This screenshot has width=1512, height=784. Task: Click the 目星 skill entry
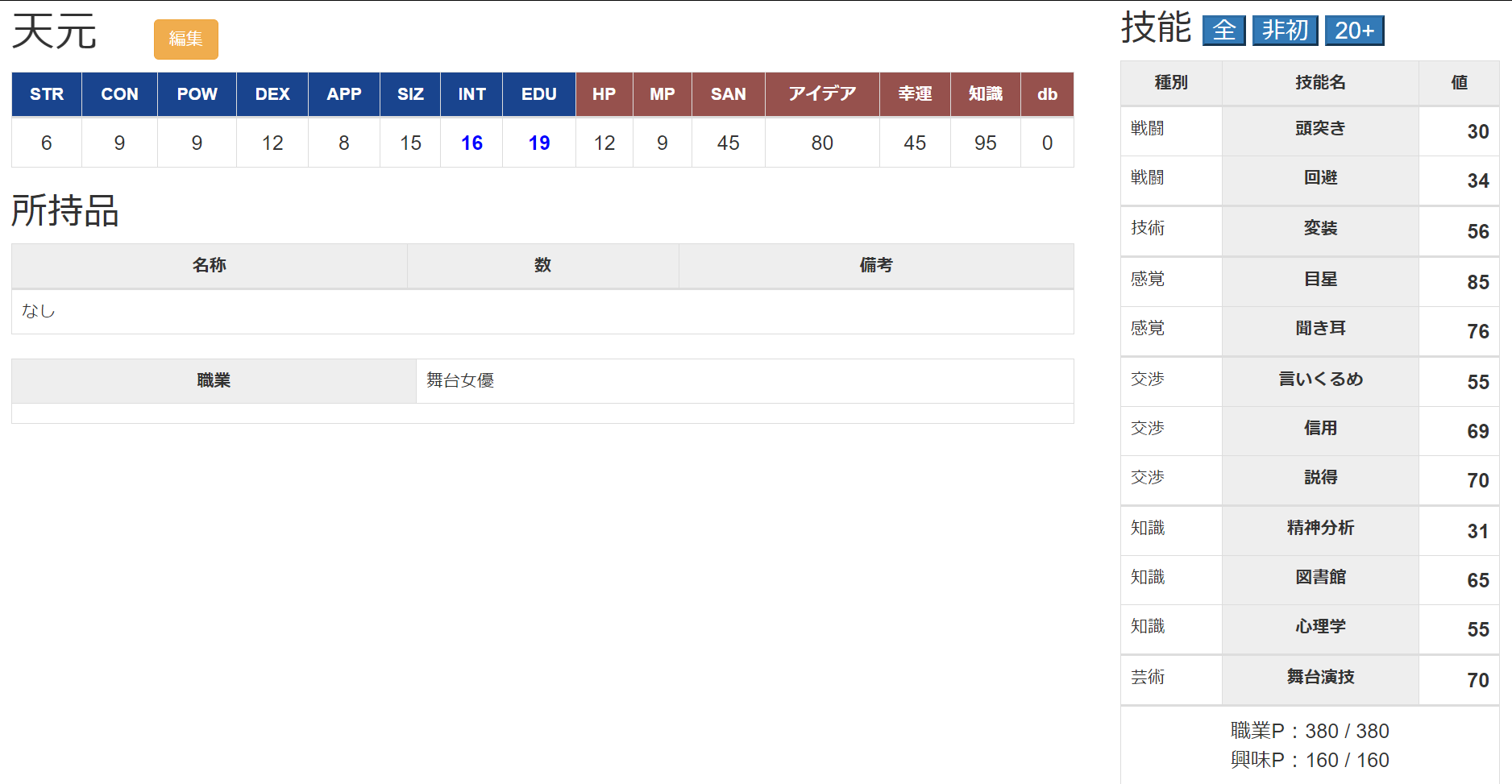(x=1320, y=280)
